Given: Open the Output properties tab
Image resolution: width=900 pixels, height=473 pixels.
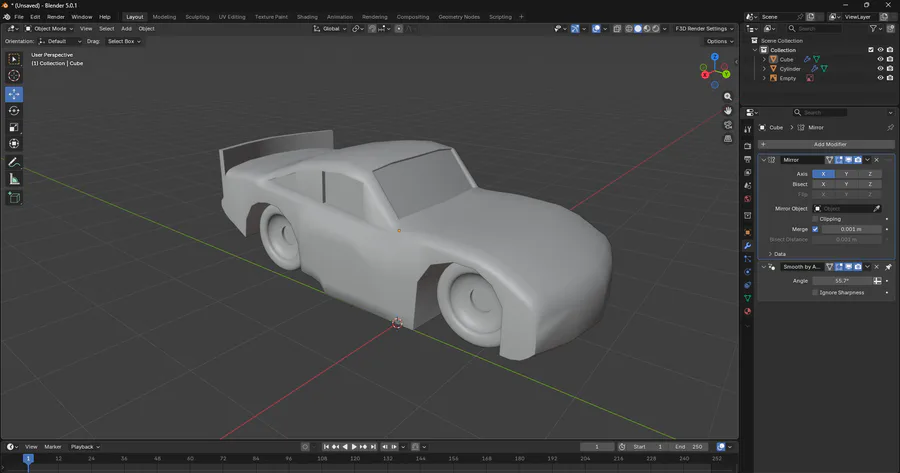Looking at the screenshot, I should click(747, 159).
